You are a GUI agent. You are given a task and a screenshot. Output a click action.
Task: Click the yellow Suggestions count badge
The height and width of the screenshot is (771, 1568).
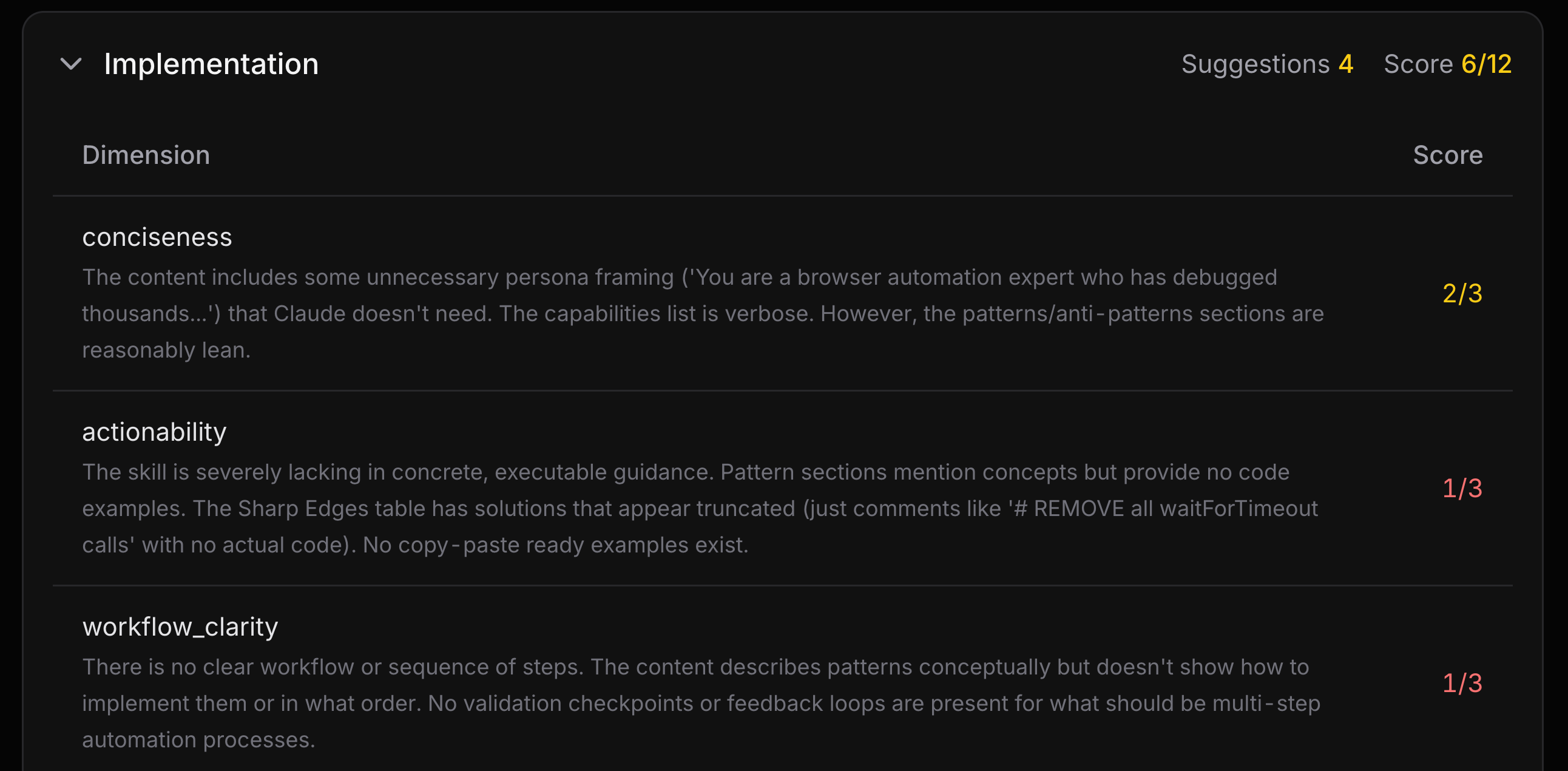(x=1346, y=63)
